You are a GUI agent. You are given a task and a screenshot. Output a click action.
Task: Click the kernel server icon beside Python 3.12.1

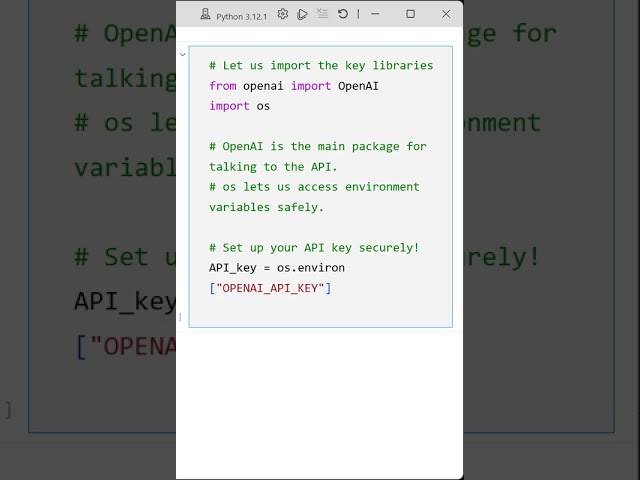tap(205, 15)
